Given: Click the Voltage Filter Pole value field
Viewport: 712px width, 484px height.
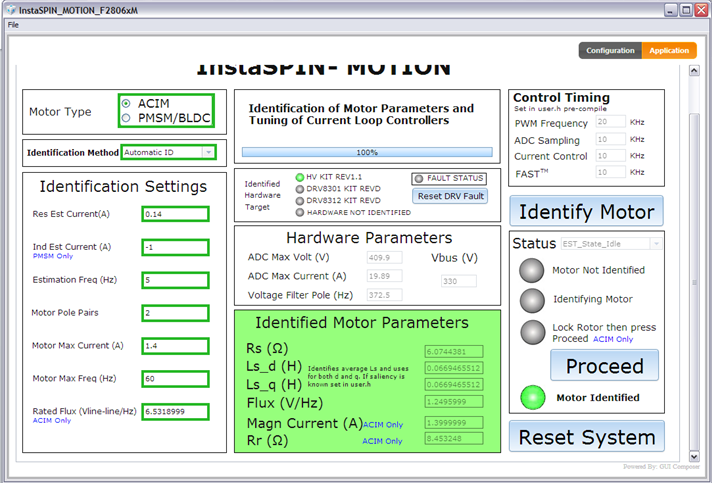Looking at the screenshot, I should click(384, 295).
